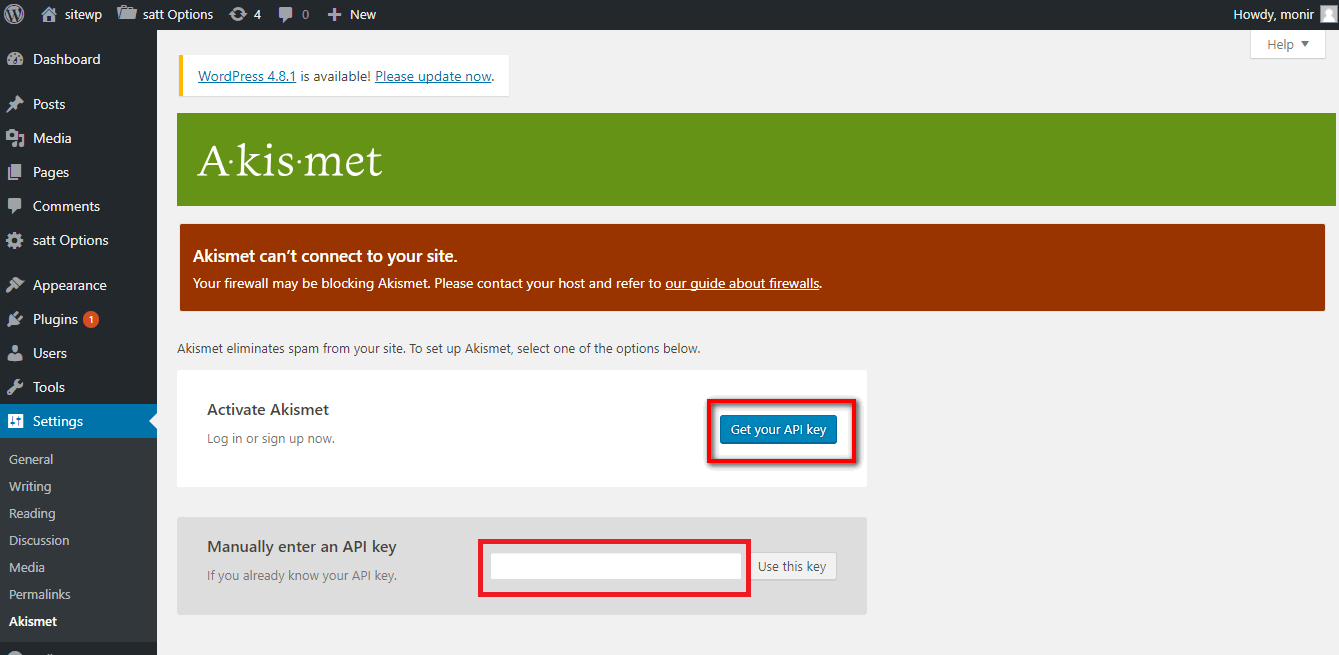Open the Posts menu item

78,104
